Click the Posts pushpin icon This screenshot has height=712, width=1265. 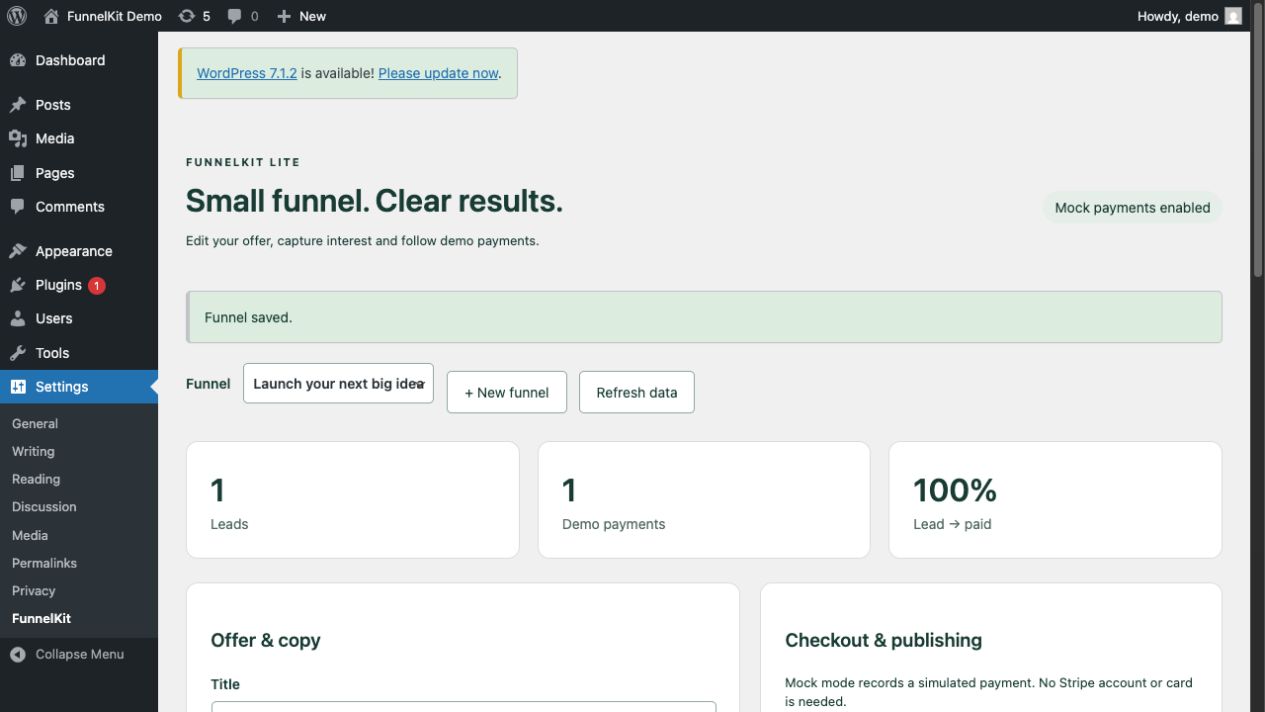pyautogui.click(x=17, y=105)
